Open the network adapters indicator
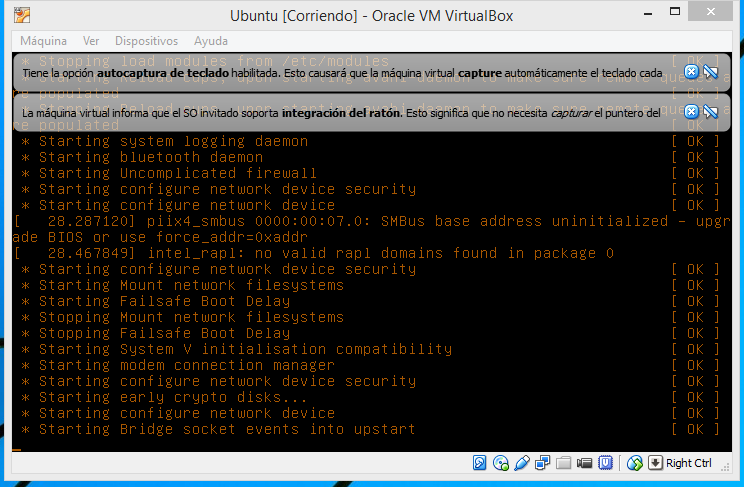Image resolution: width=744 pixels, height=487 pixels. coord(542,463)
